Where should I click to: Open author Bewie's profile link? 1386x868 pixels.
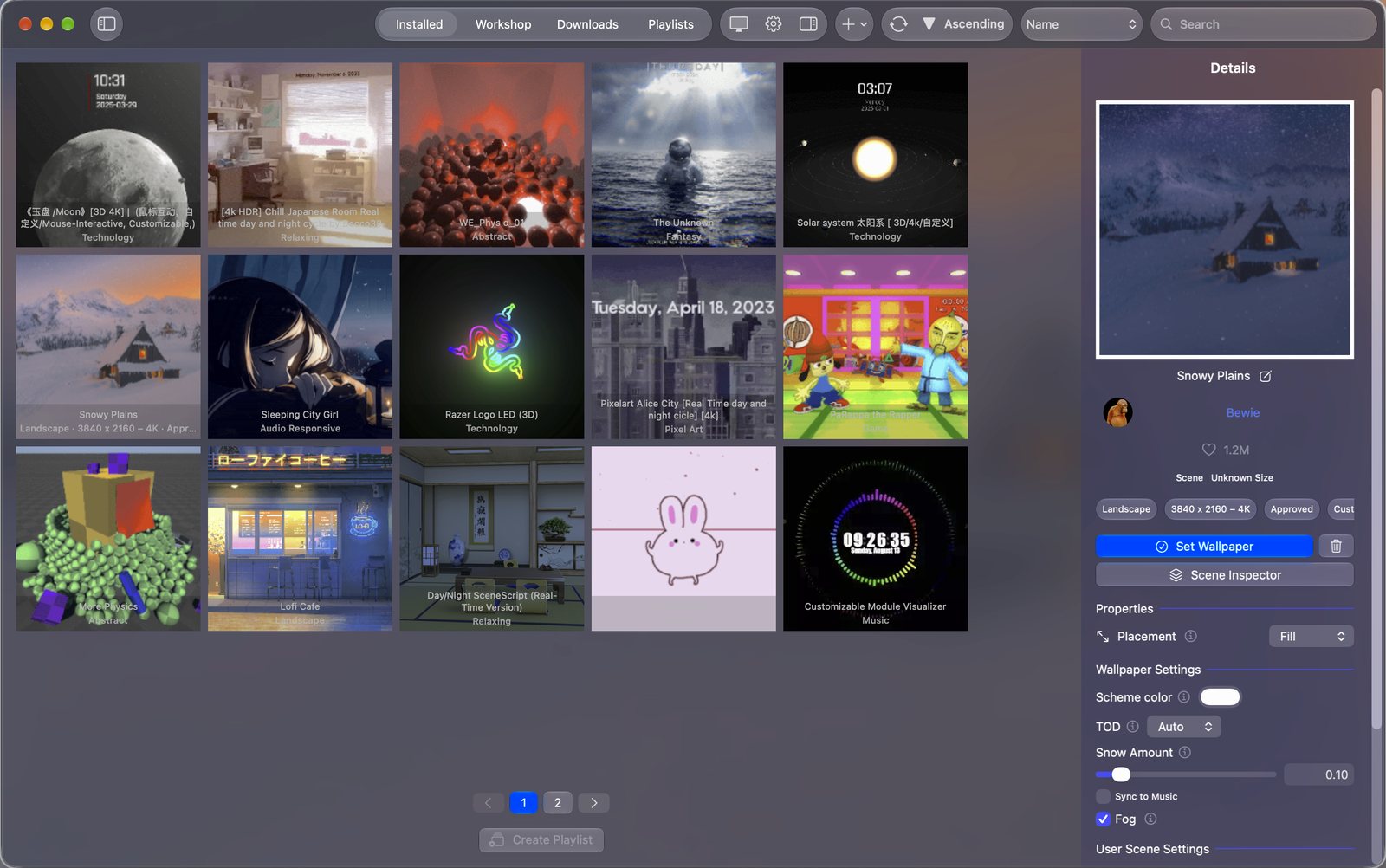coord(1242,412)
